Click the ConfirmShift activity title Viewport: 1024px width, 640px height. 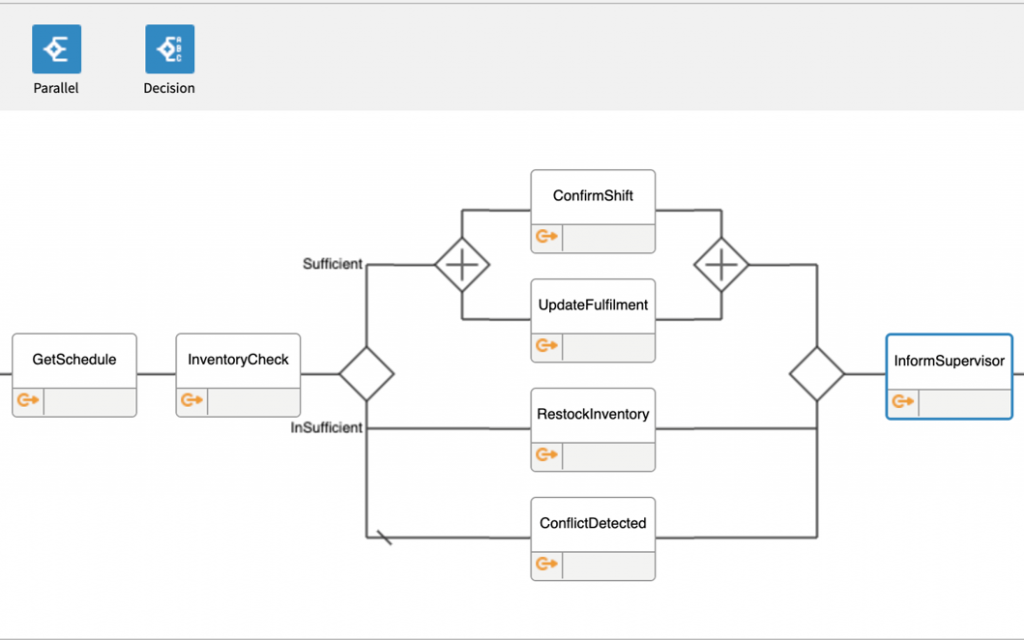593,196
